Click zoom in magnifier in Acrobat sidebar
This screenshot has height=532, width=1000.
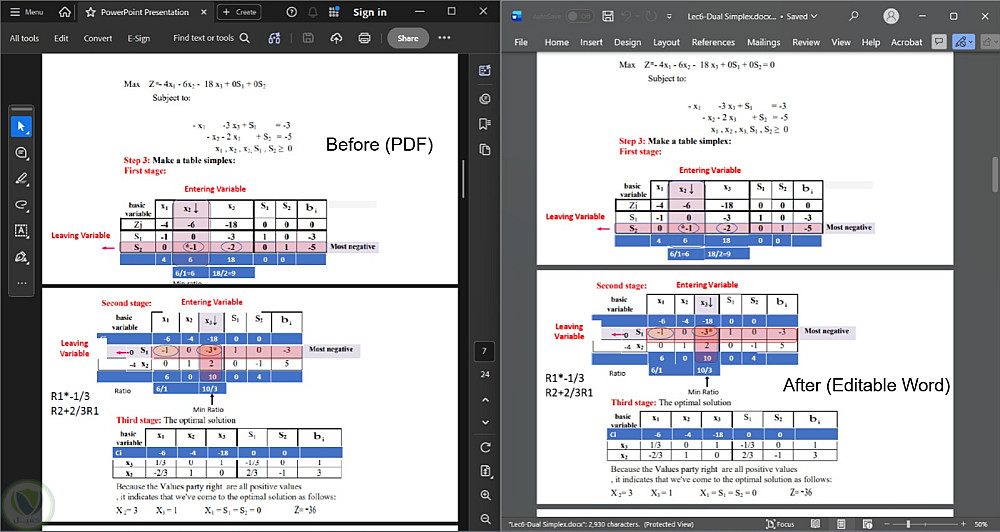[x=485, y=495]
